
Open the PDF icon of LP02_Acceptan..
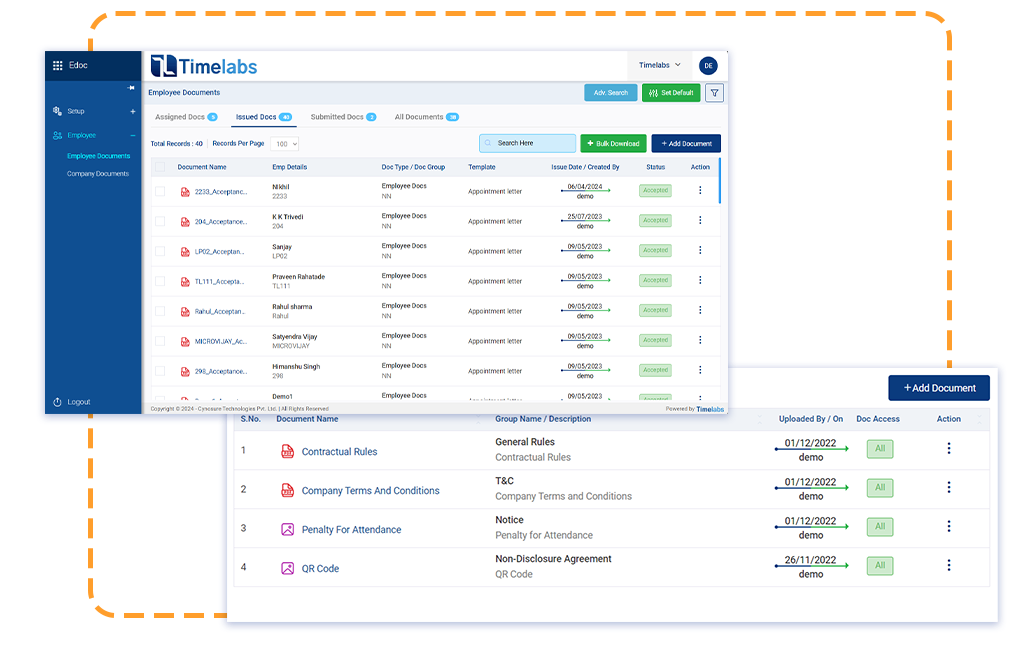[185, 252]
